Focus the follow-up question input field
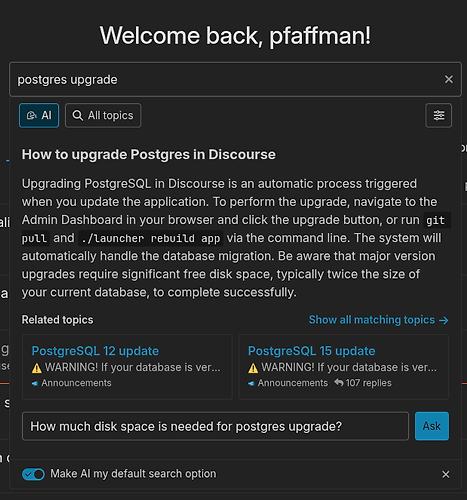The width and height of the screenshot is (467, 500). (x=215, y=426)
